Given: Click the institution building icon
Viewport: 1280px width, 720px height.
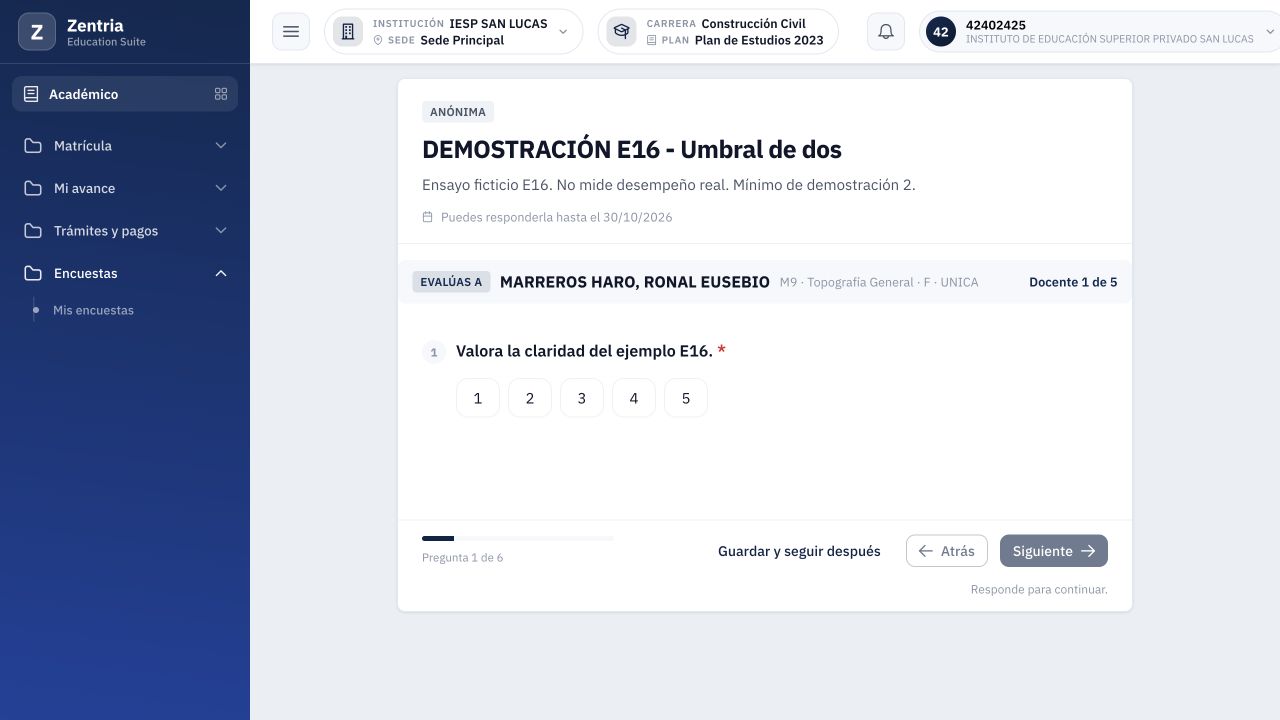Looking at the screenshot, I should click(348, 32).
